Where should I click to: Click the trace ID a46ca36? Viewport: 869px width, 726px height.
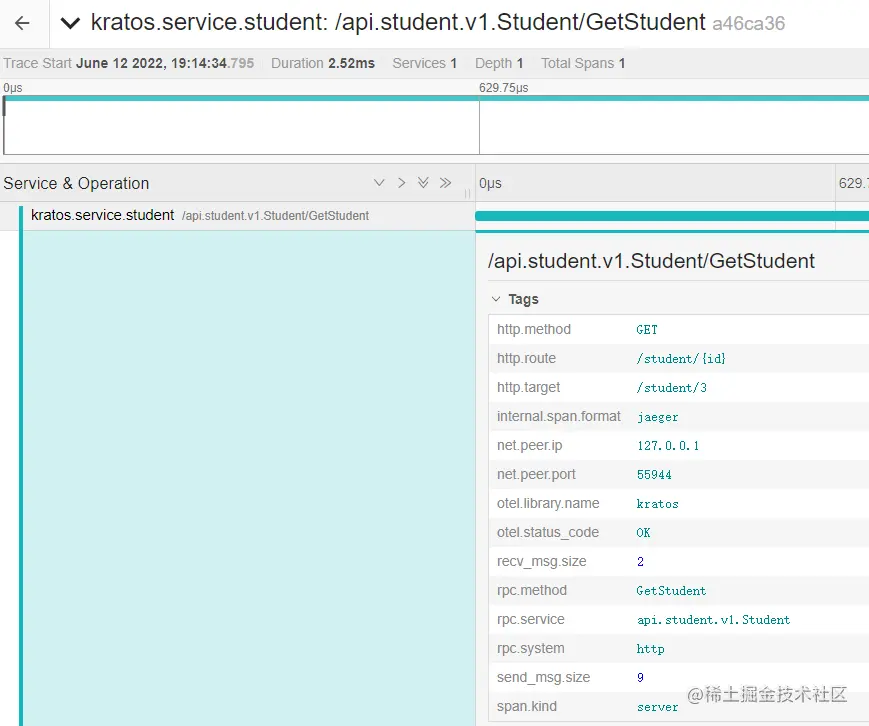tap(749, 24)
